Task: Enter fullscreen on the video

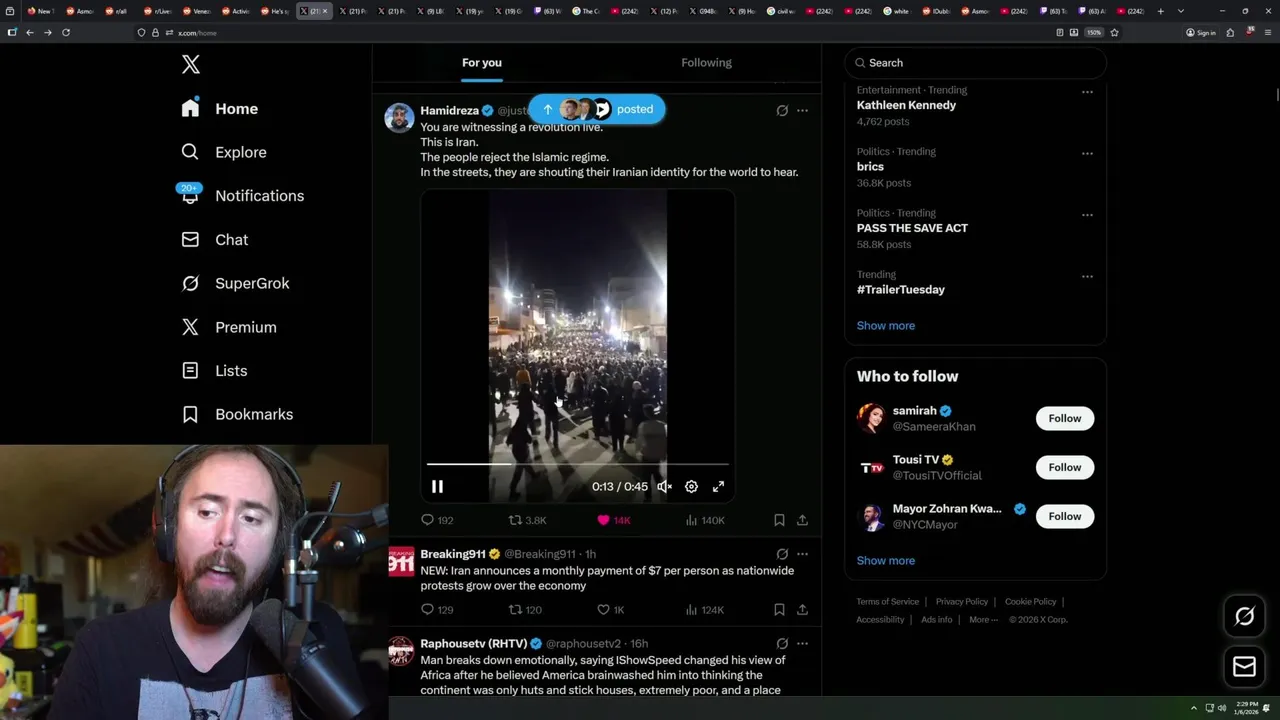Action: 718,487
